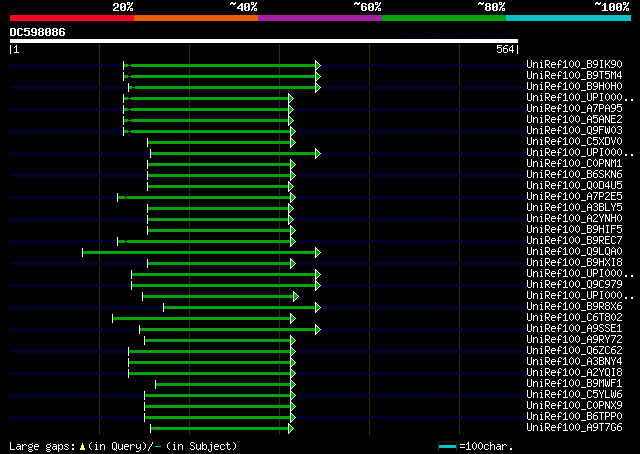
Task: Click the 'Large gaps:' legend text
Action: pyautogui.click(x=42, y=447)
